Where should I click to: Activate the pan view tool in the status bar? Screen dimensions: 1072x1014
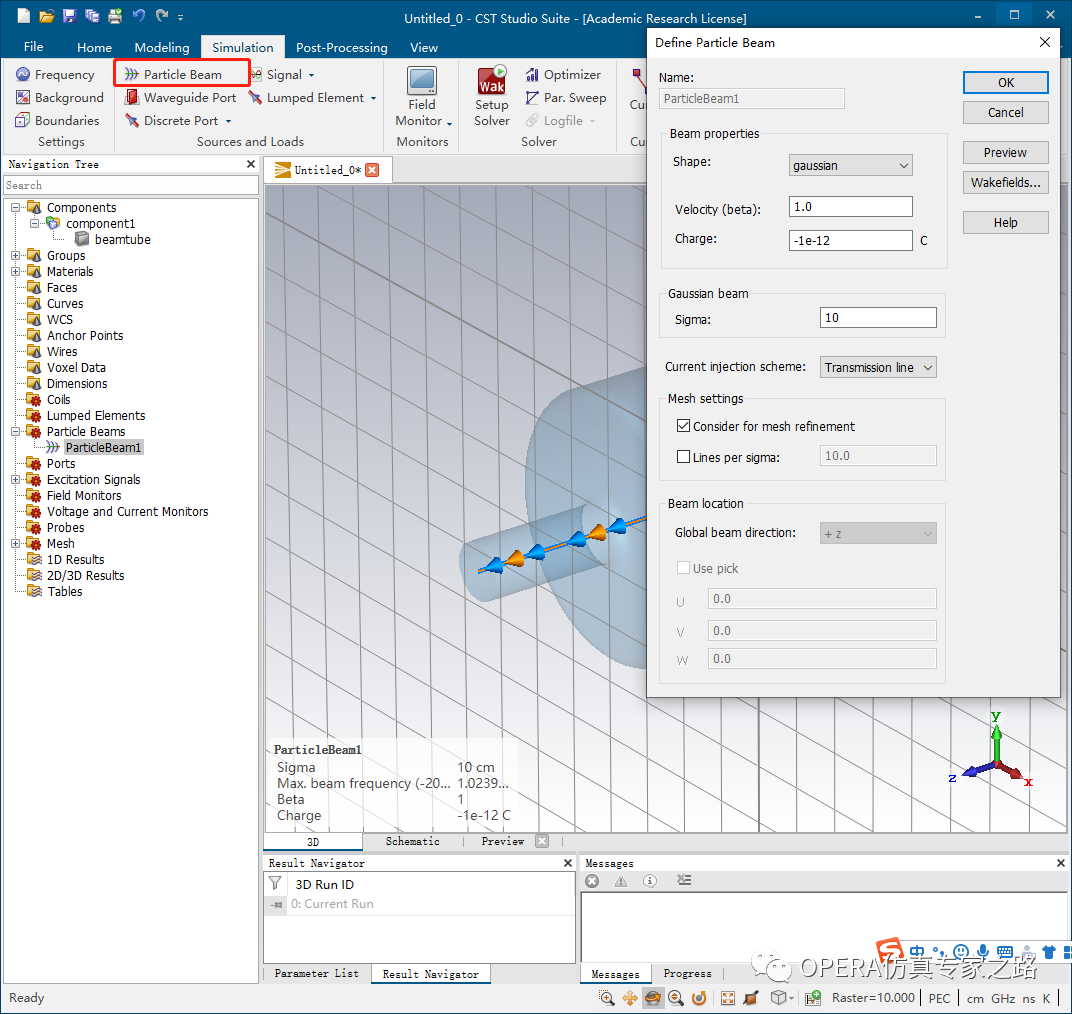click(630, 998)
